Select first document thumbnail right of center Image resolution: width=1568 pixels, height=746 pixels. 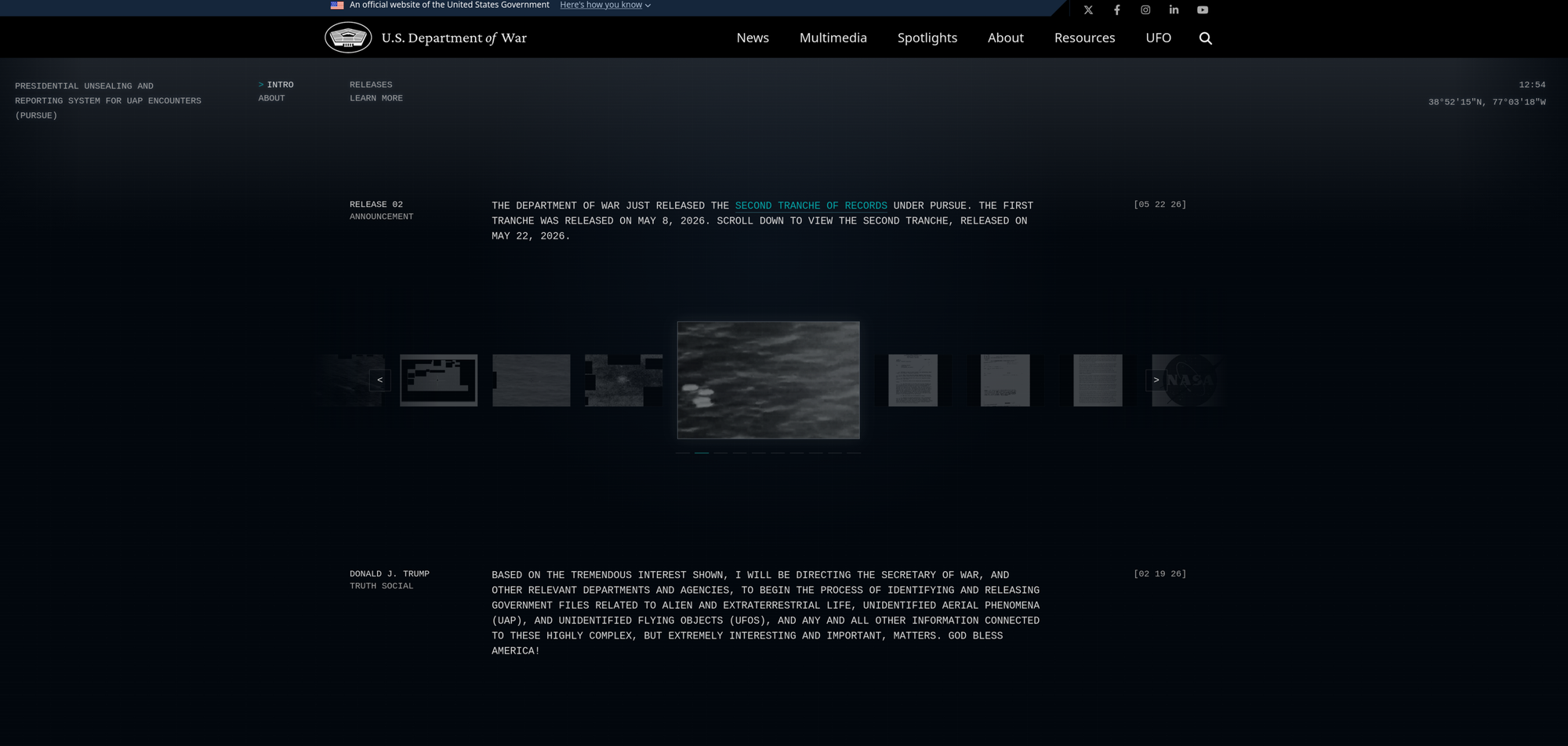click(913, 380)
